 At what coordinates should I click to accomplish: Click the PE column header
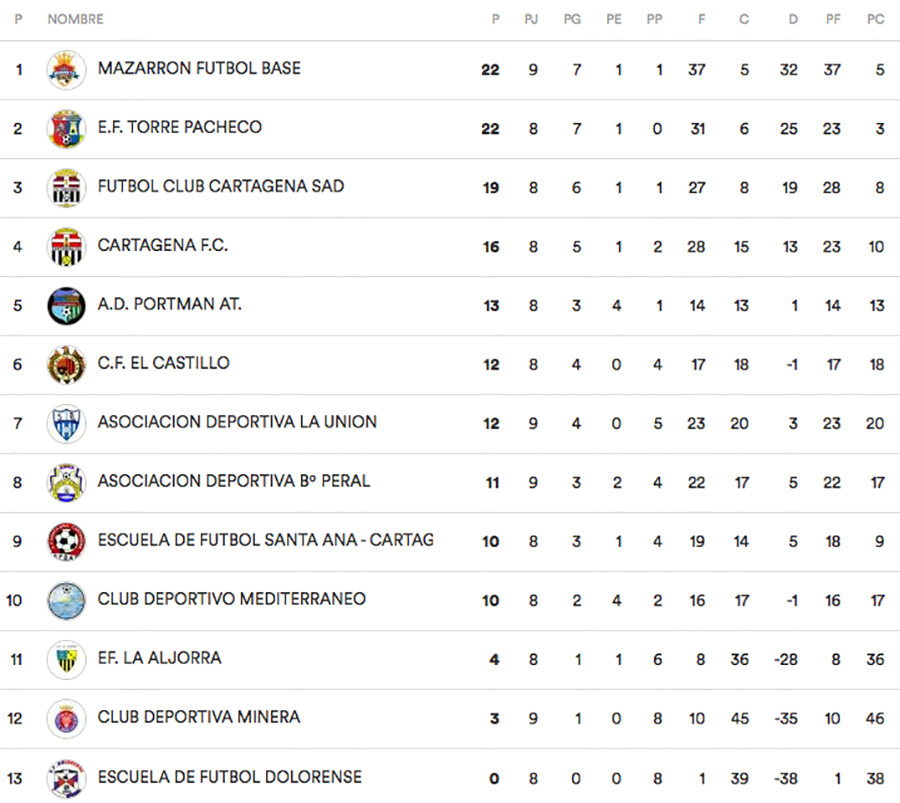614,19
